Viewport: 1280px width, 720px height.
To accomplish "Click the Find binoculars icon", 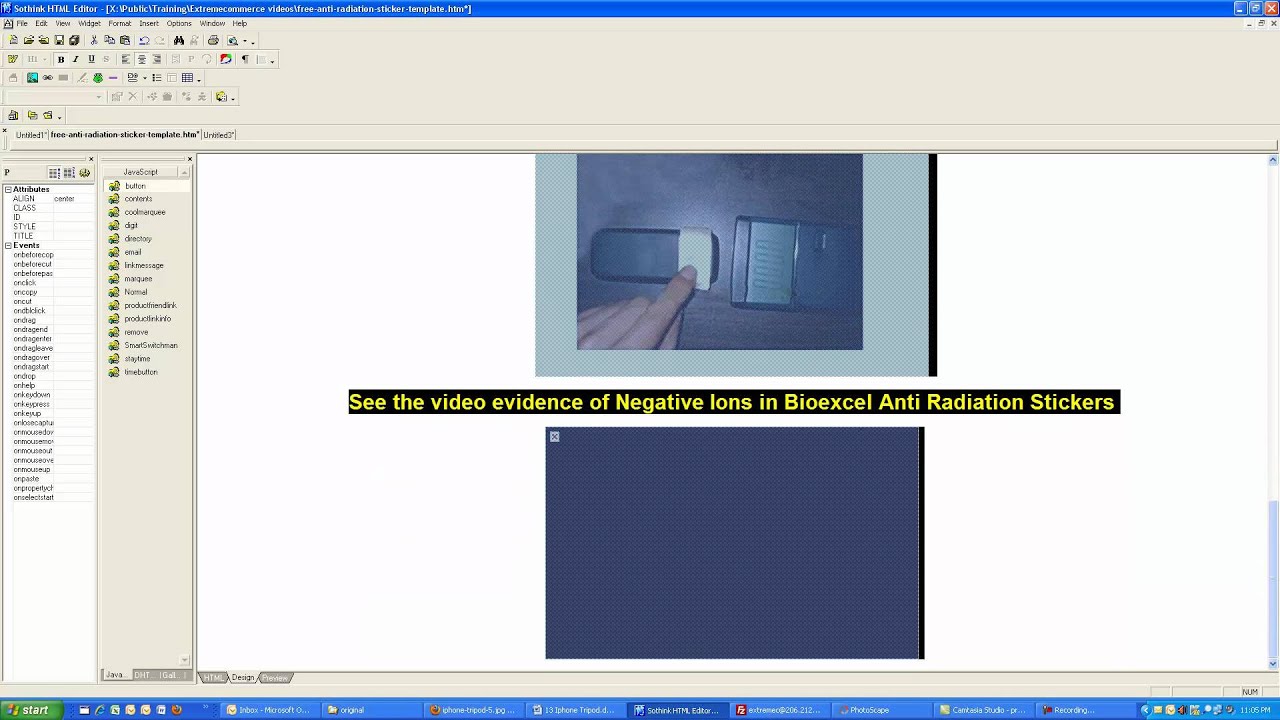I will tap(179, 41).
